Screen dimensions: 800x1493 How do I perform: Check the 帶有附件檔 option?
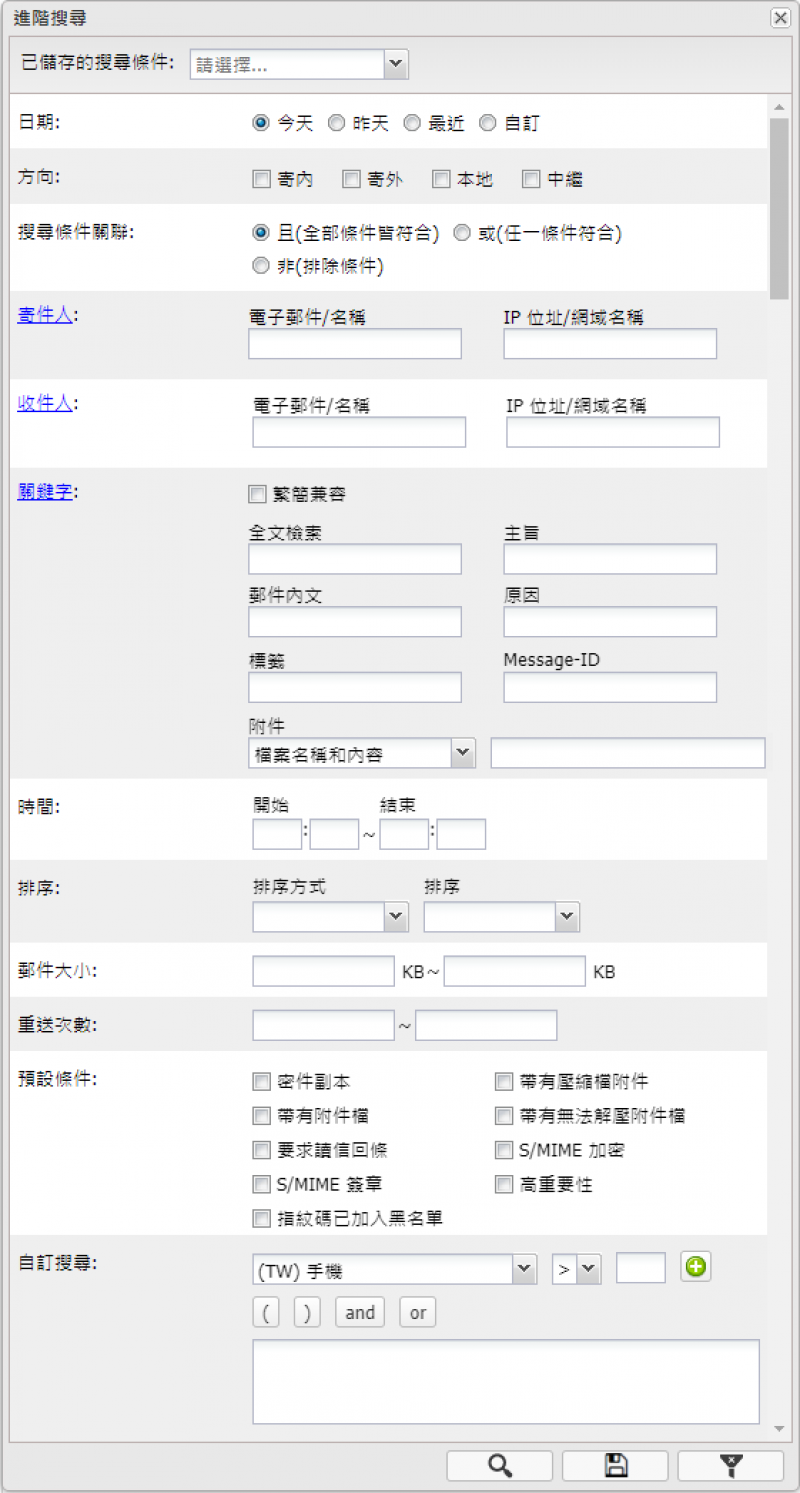tap(261, 1116)
